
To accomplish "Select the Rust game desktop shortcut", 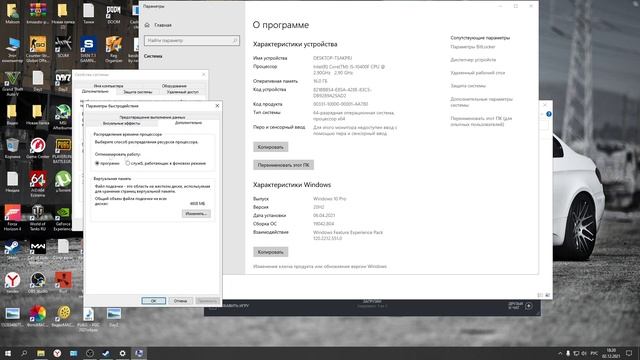I will pos(63,282).
